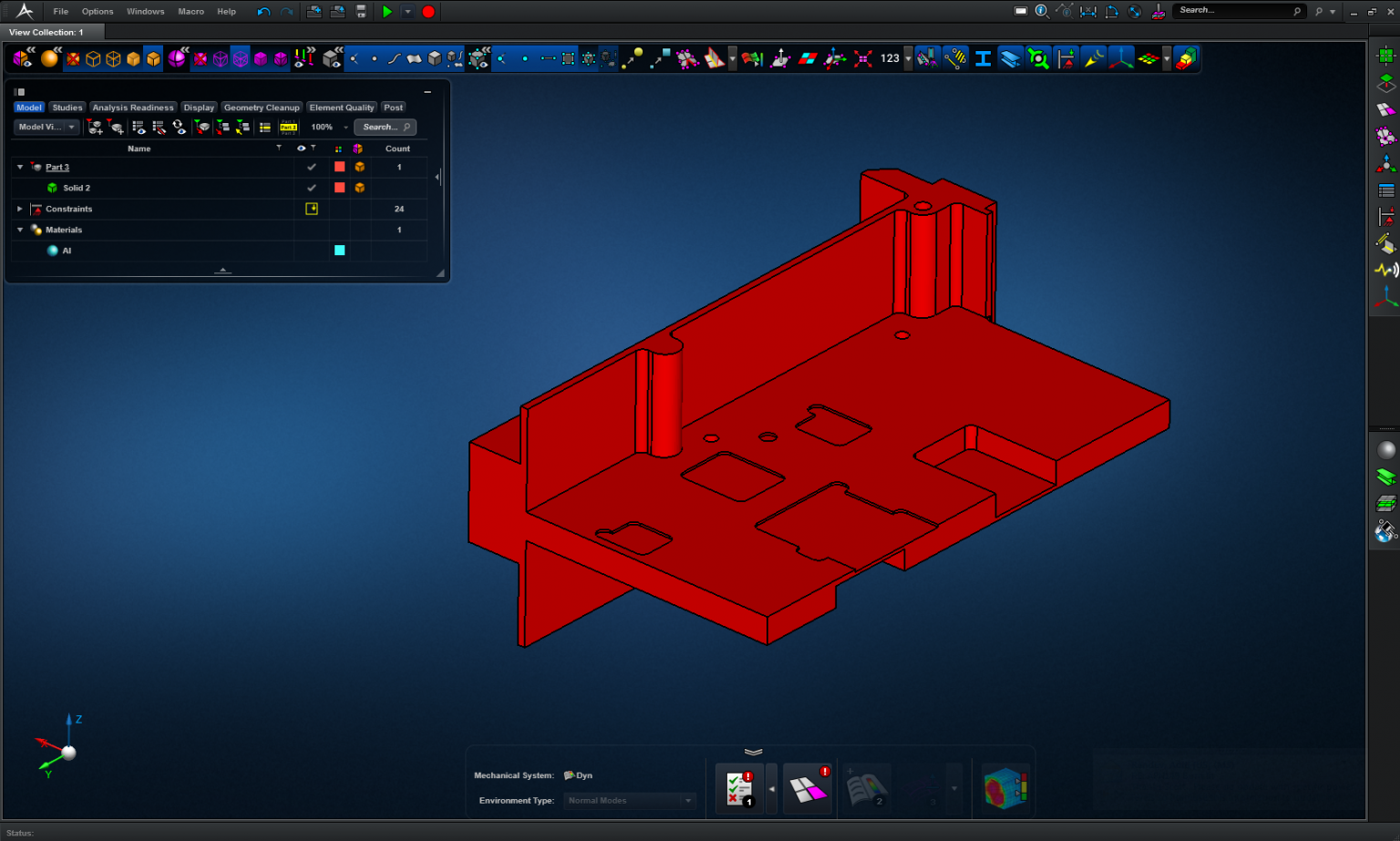
Task: Open the 123 numbering display tool
Action: click(890, 57)
